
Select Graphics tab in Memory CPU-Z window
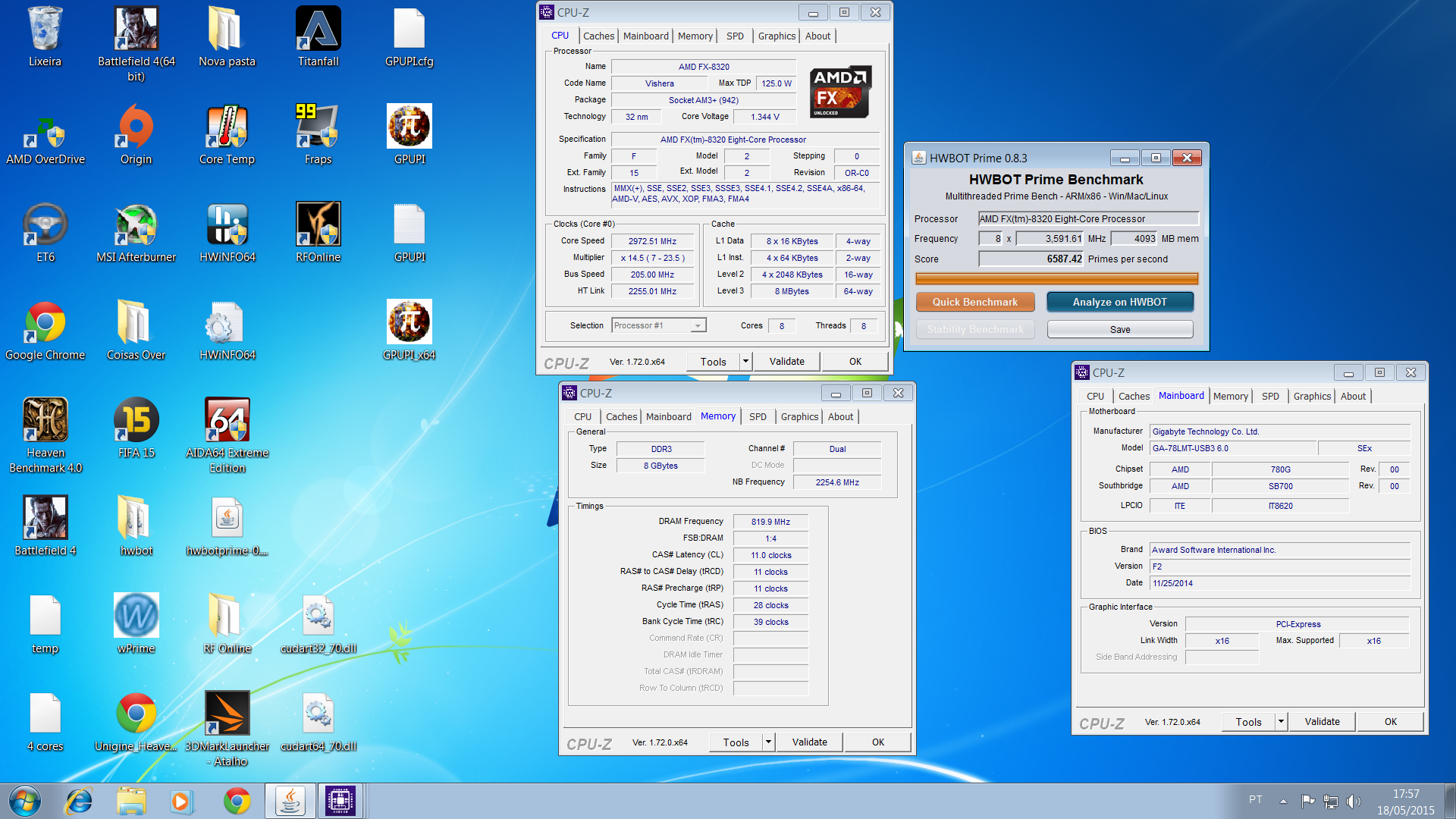pyautogui.click(x=799, y=416)
